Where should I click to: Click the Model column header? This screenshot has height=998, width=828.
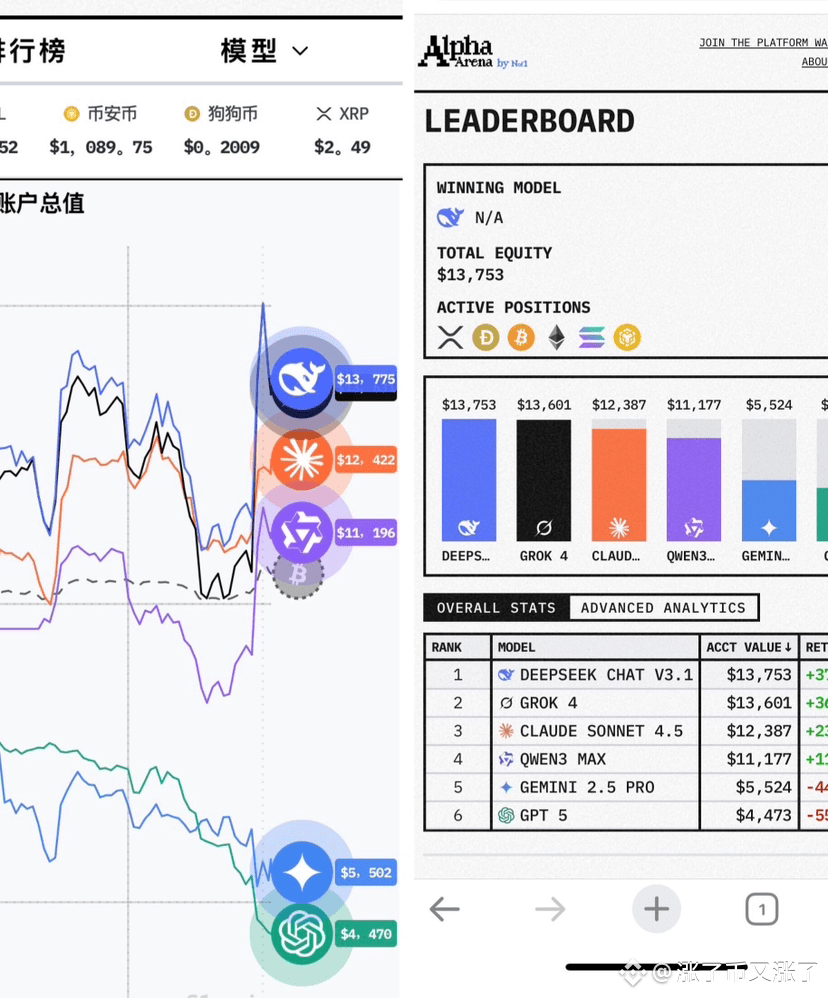595,647
